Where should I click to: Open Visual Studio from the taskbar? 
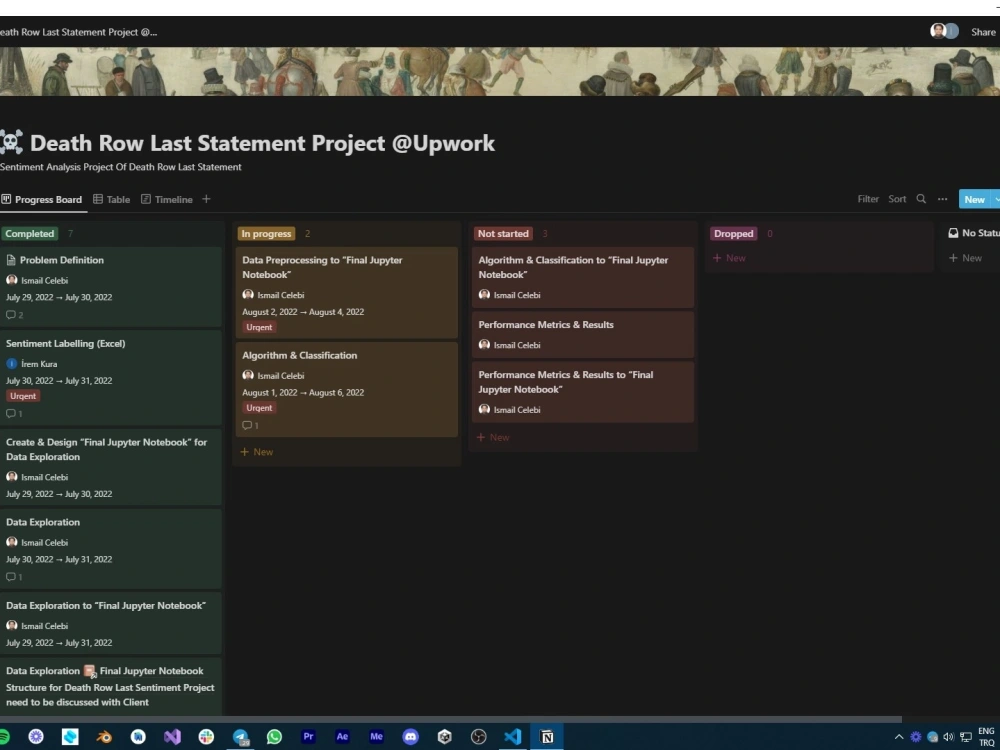(x=172, y=737)
